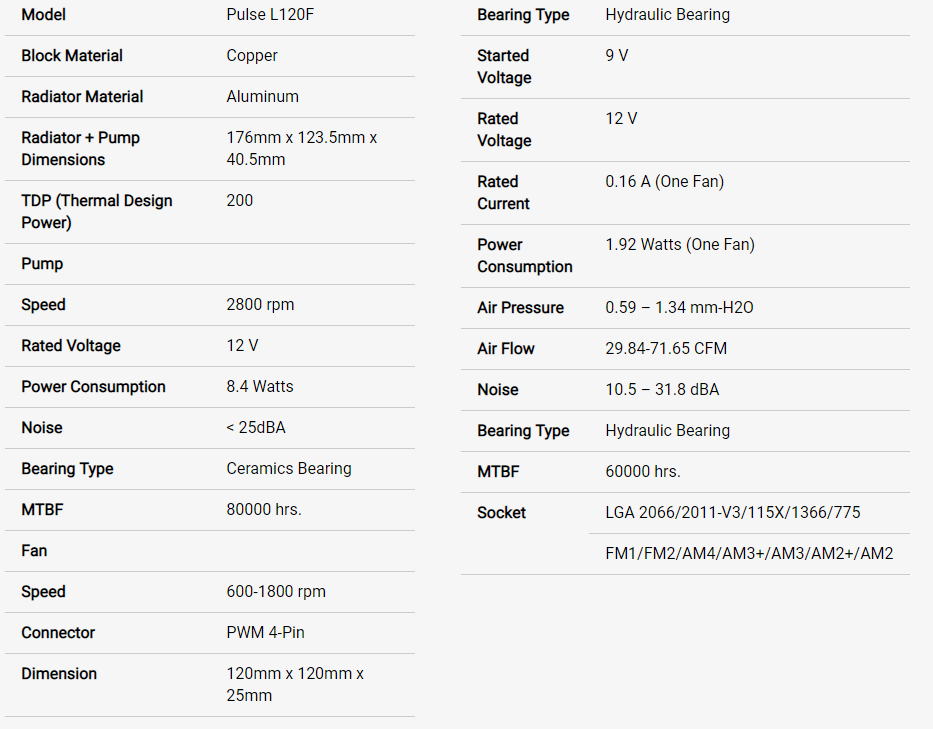Click the Started Voltage 9 V value
Viewport: 933px width, 729px height.
tap(616, 56)
